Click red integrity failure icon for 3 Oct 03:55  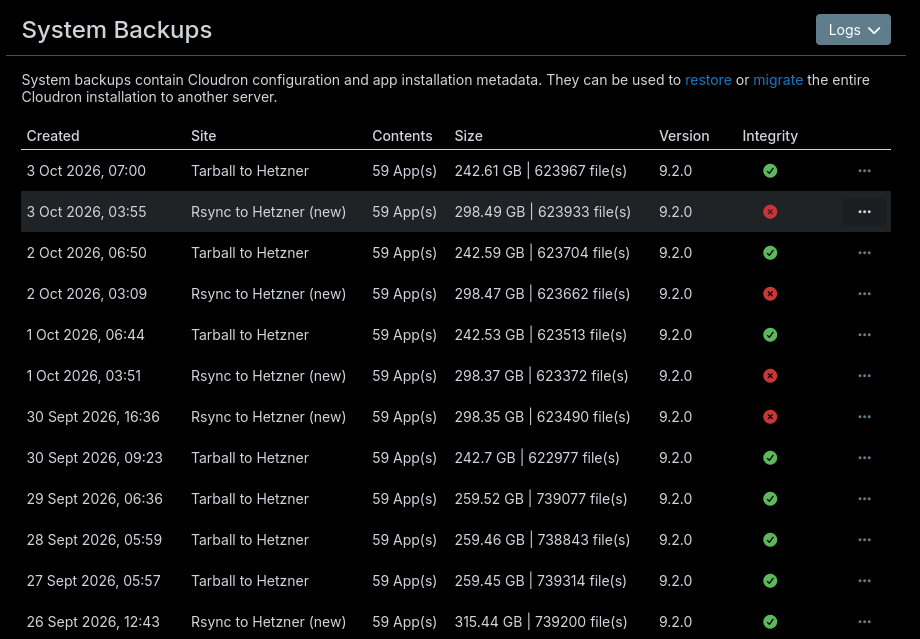pos(770,212)
